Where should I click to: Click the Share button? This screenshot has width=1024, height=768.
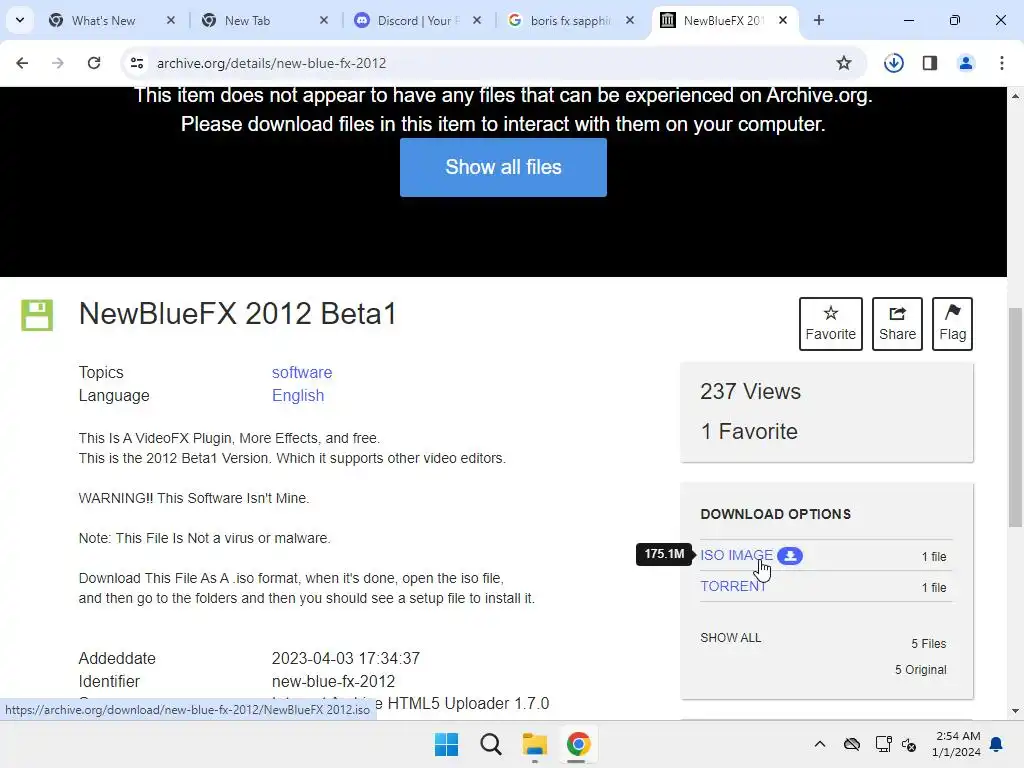pos(897,324)
